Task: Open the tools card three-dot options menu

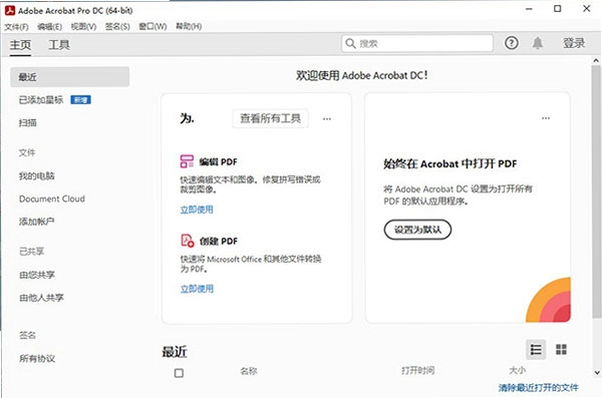Action: (327, 119)
